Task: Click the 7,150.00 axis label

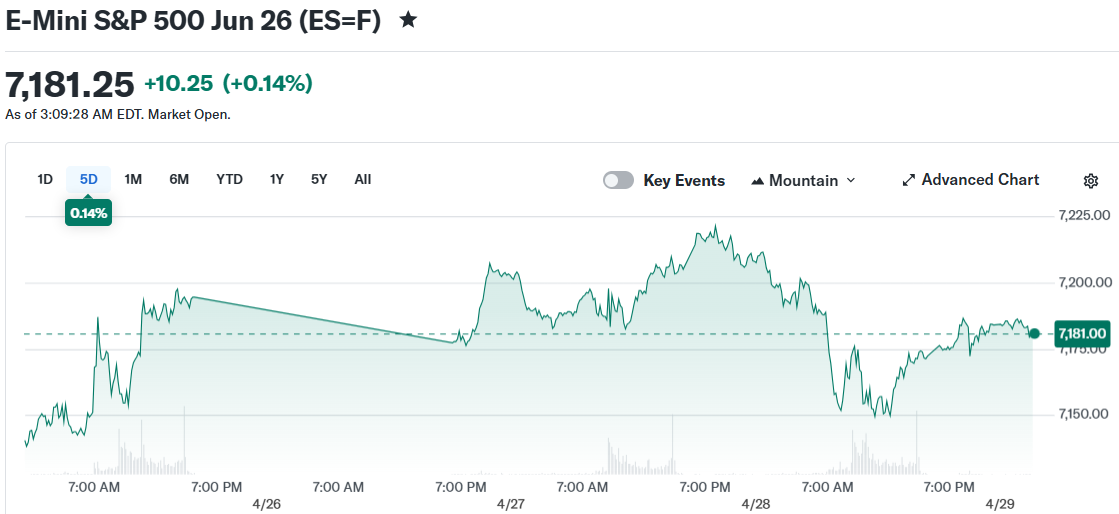Action: (1083, 414)
